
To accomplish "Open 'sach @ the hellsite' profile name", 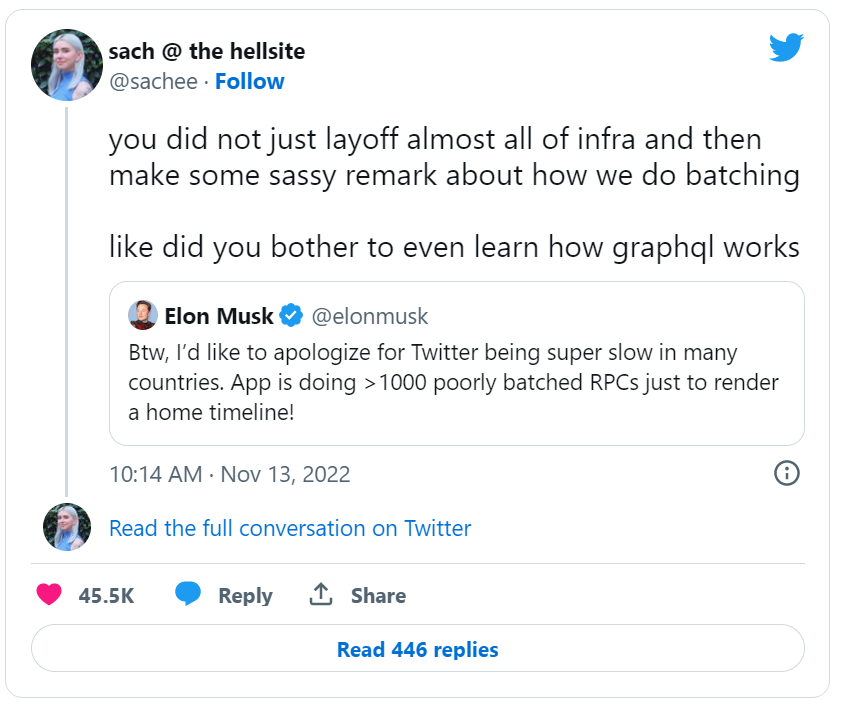I will [x=206, y=51].
